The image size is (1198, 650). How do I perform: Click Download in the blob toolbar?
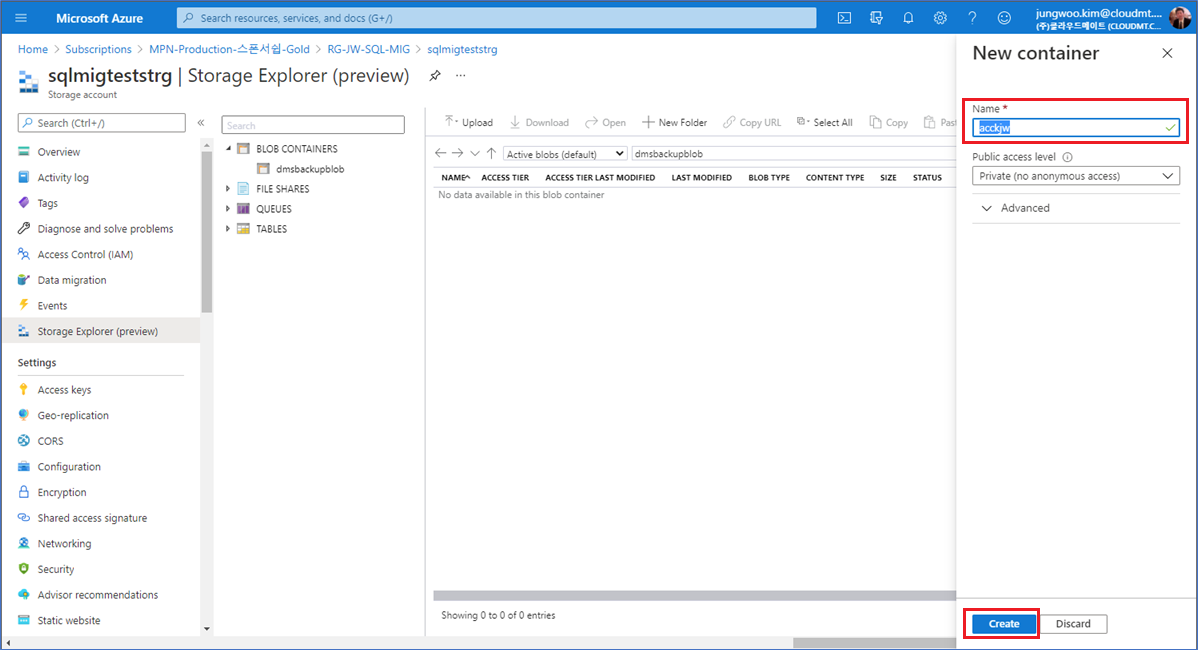[539, 122]
